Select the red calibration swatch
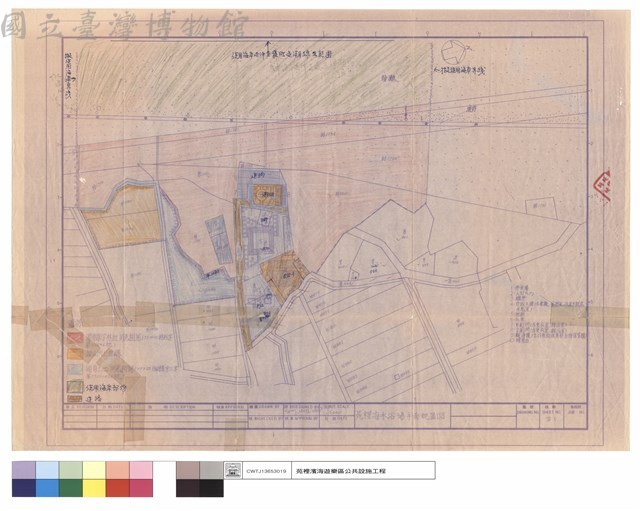This screenshot has height=511, width=640. coord(118,488)
